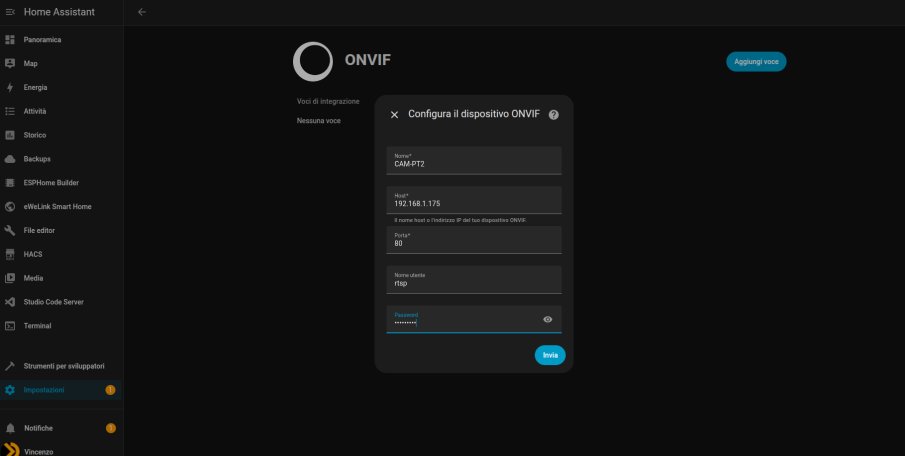The image size is (905, 456).
Task: Click the Host field with 192.168.1.175
Action: coord(474,200)
